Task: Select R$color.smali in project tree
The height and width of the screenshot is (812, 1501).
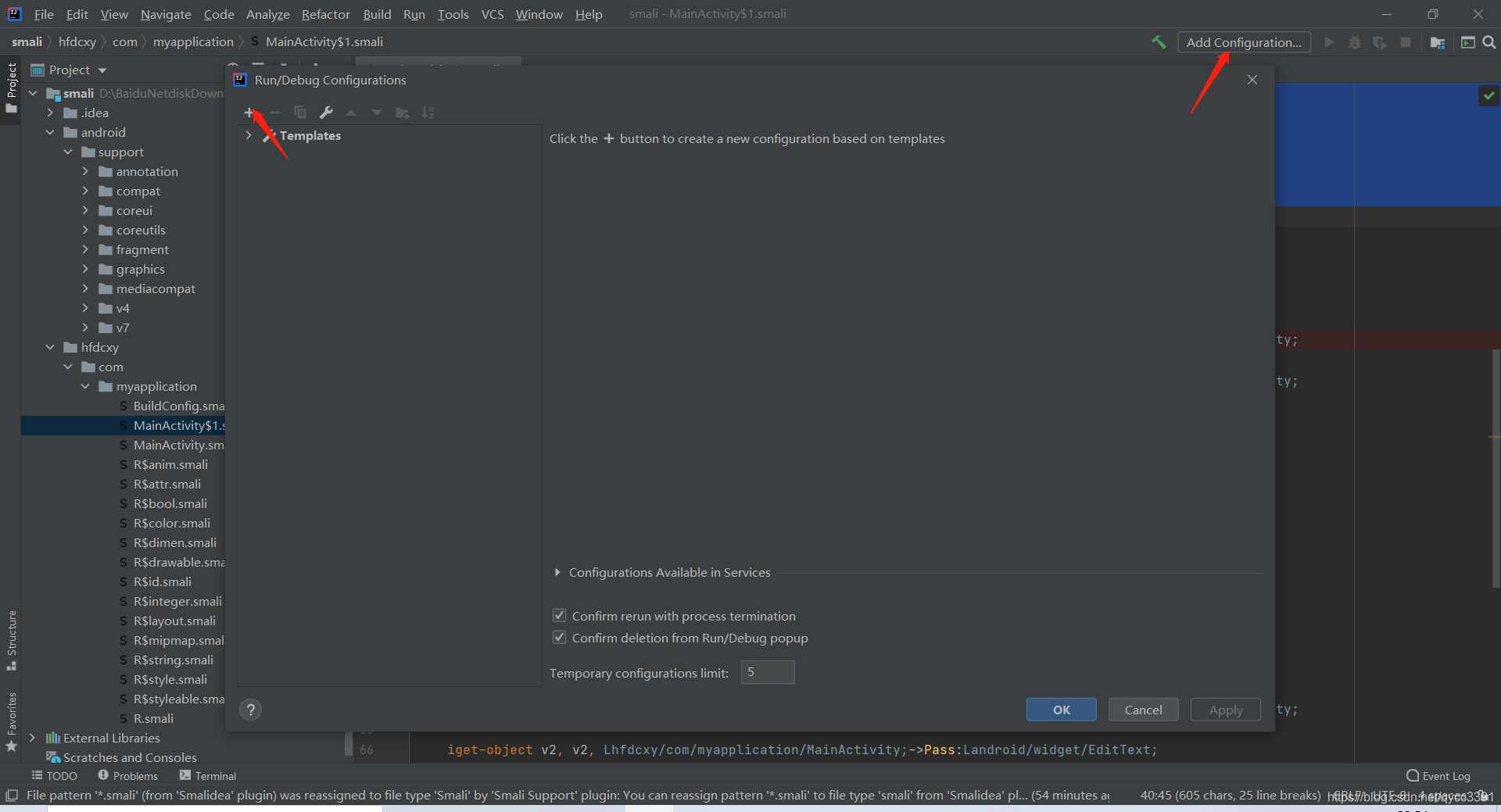Action: 171,523
